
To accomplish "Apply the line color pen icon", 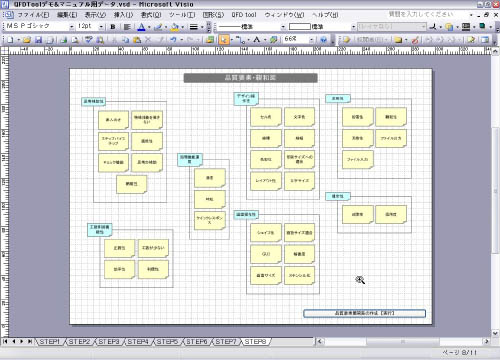I will click(x=158, y=27).
